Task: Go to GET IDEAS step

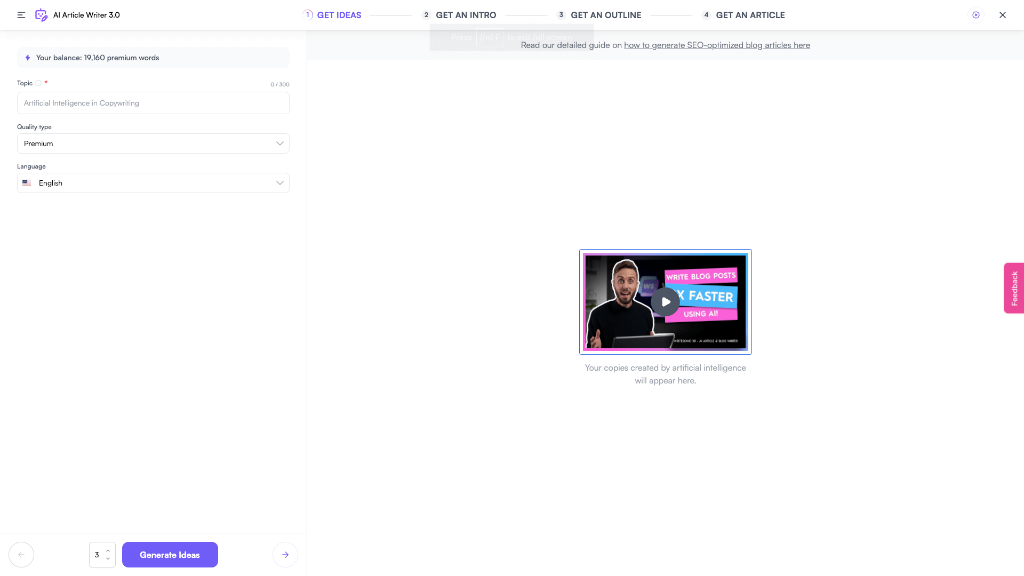Action: tap(332, 15)
